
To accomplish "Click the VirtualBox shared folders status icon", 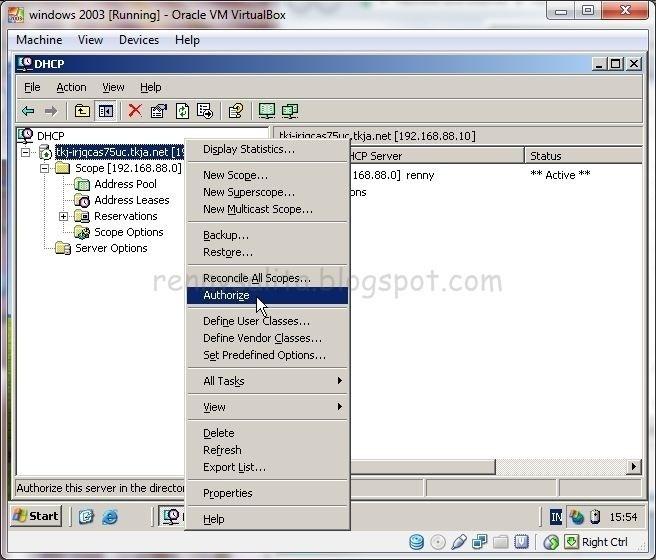I will click(500, 542).
